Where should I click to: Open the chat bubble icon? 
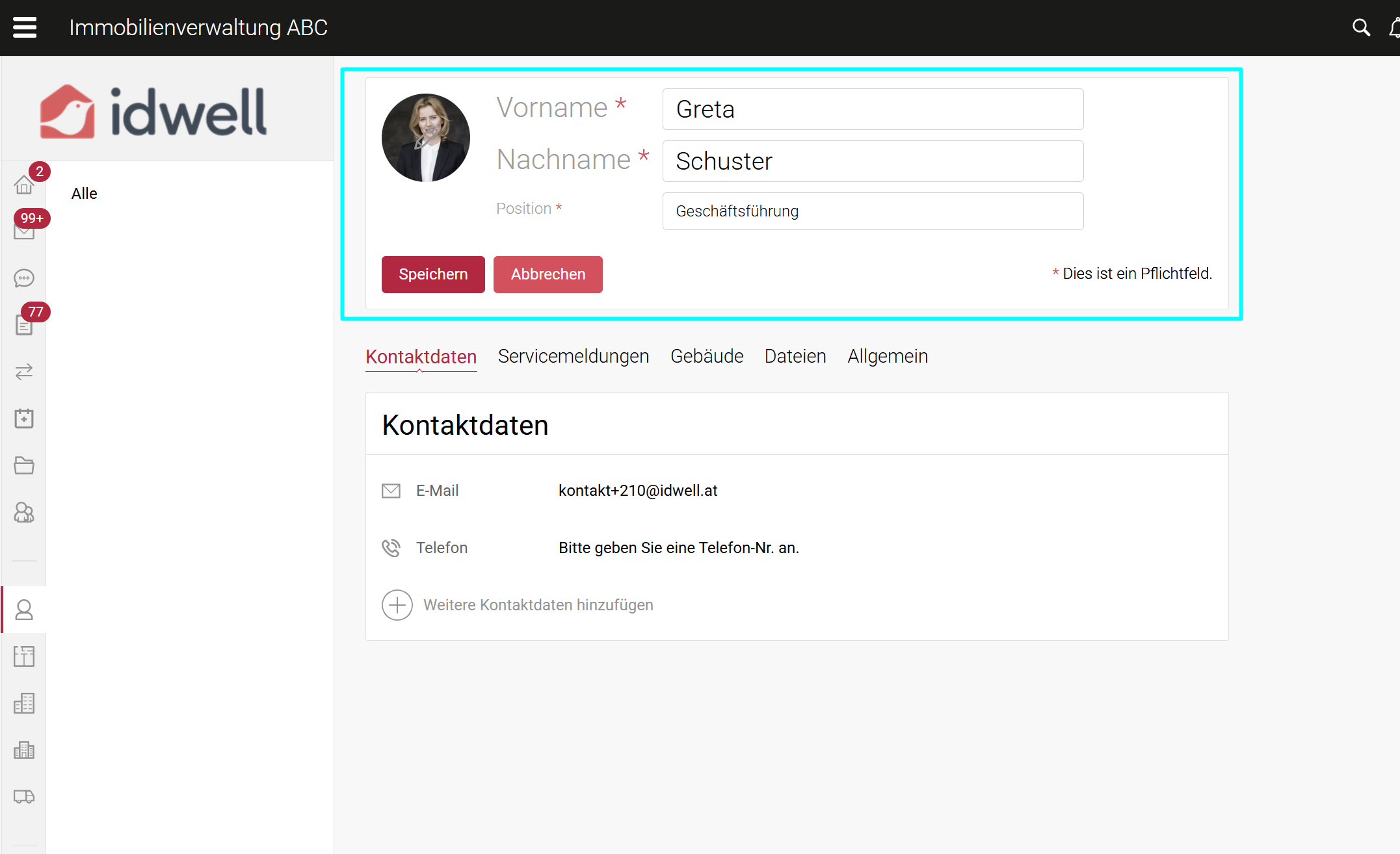[x=24, y=278]
